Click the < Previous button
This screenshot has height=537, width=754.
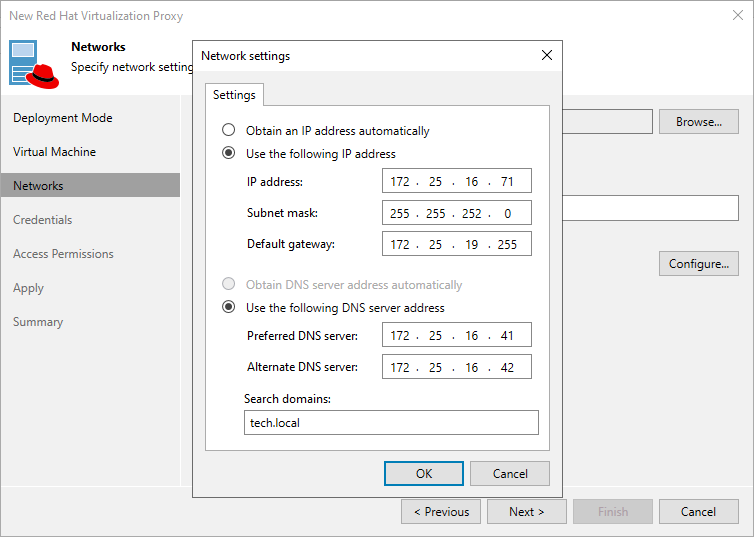pos(441,512)
